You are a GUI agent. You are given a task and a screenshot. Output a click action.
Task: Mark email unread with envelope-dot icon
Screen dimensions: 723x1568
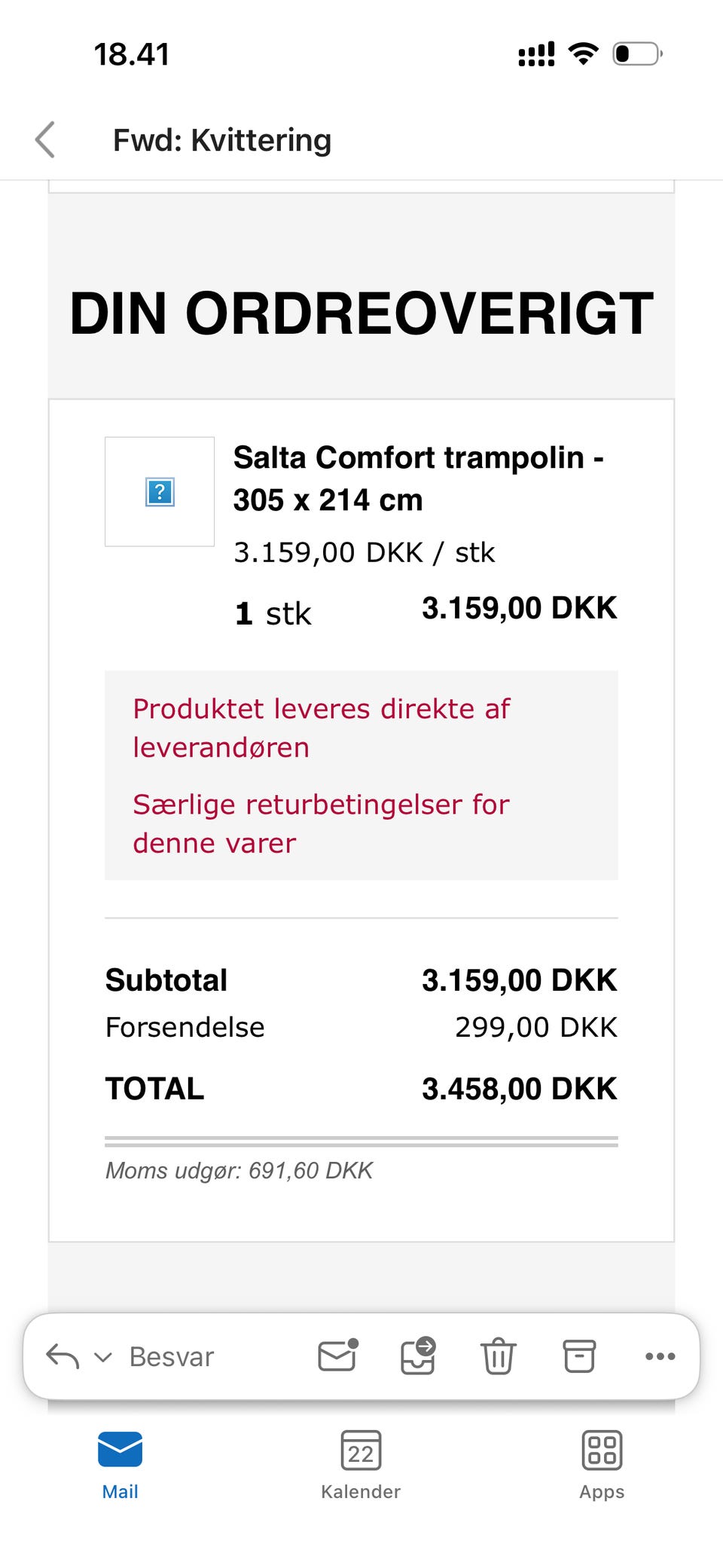pos(337,1356)
